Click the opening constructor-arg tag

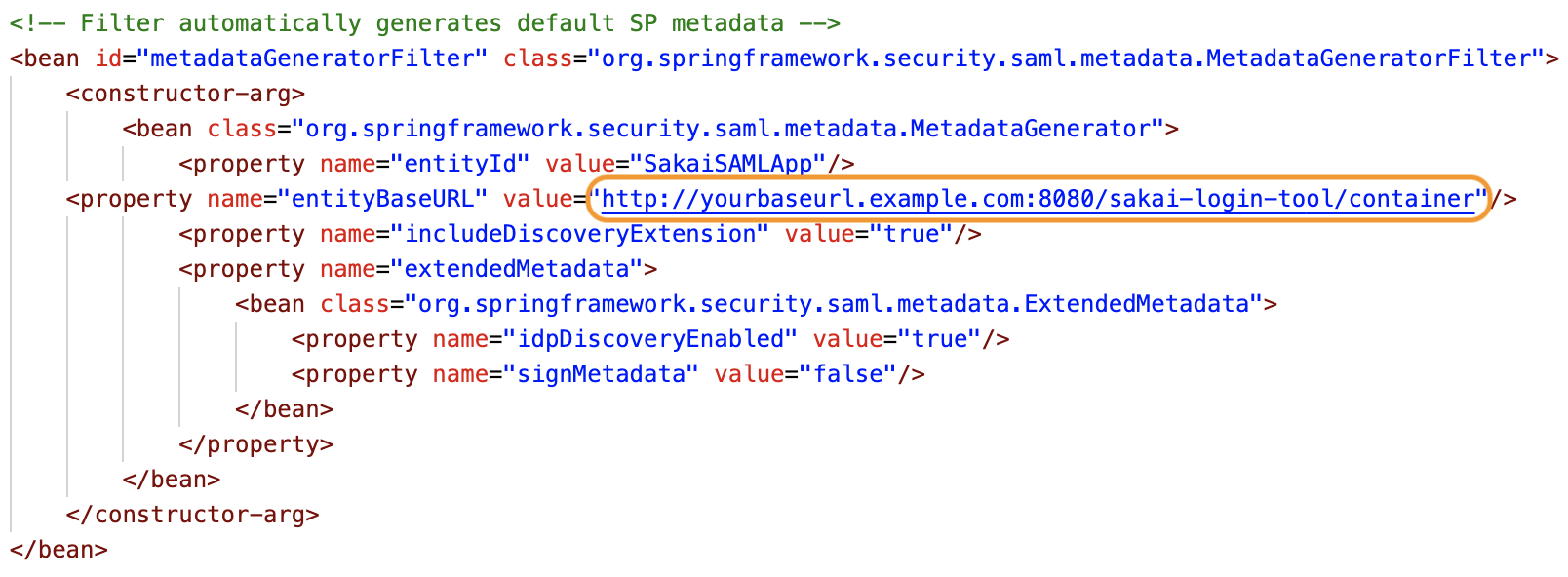tap(185, 94)
